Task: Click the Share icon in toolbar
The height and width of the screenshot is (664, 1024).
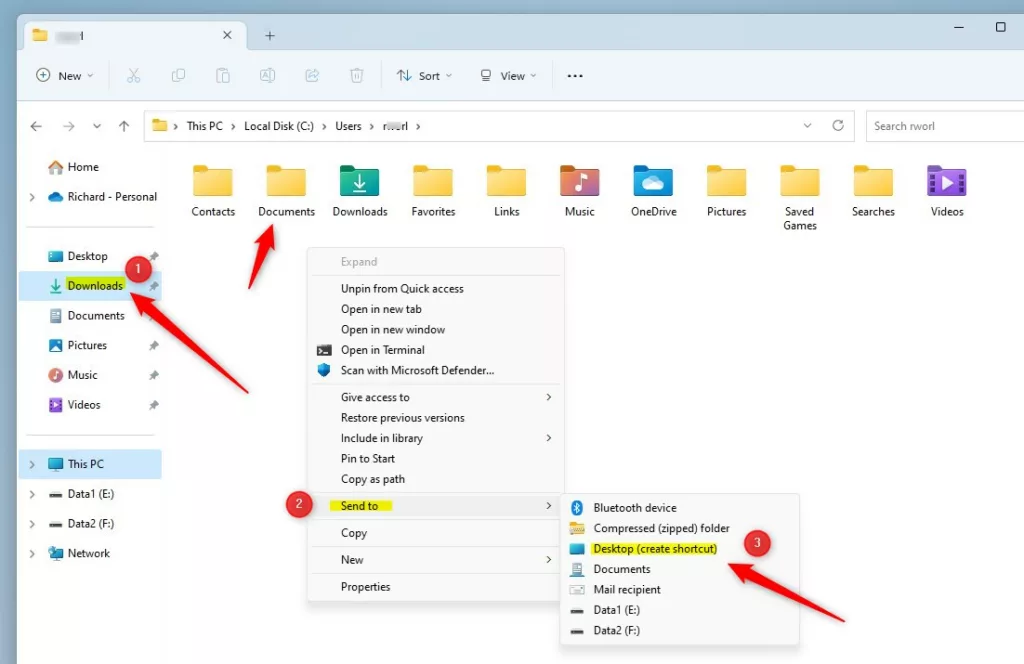Action: tap(312, 76)
